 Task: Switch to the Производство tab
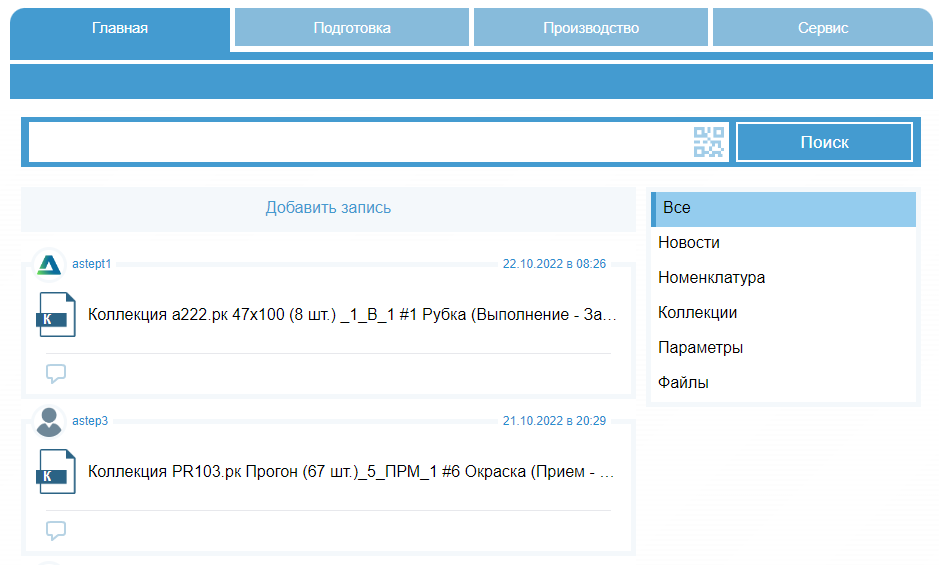click(x=591, y=28)
